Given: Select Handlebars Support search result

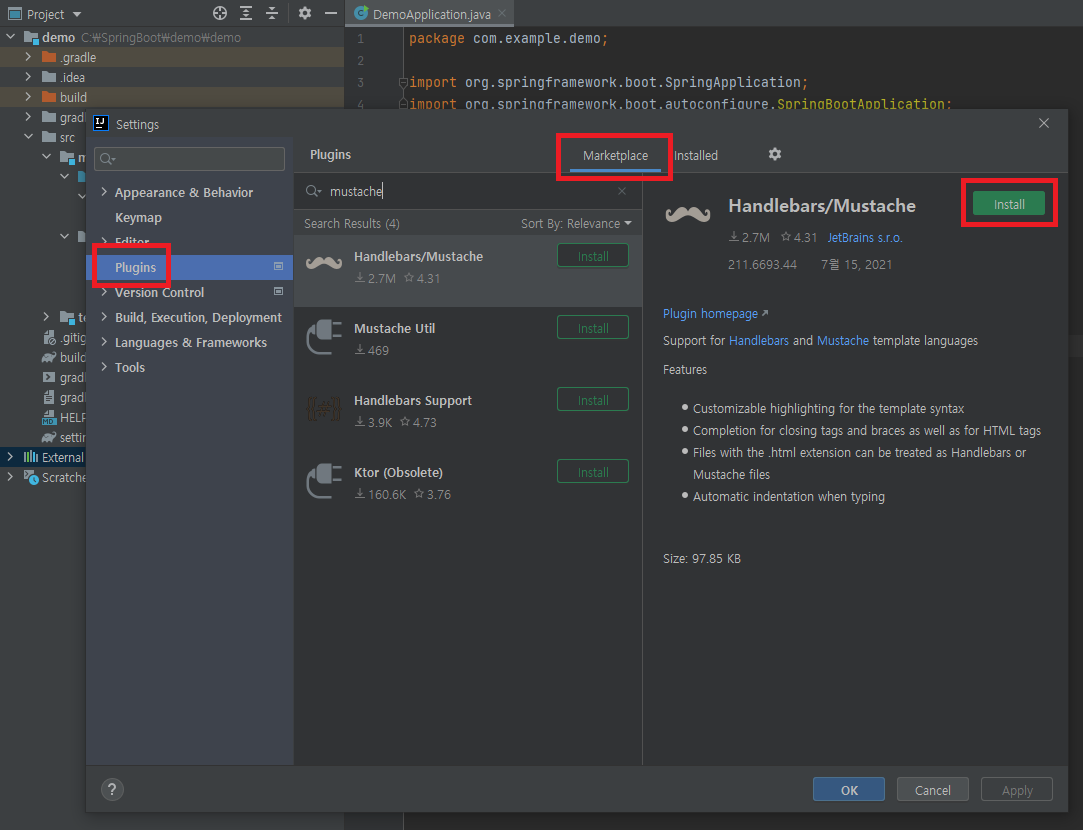Looking at the screenshot, I should tap(468, 414).
